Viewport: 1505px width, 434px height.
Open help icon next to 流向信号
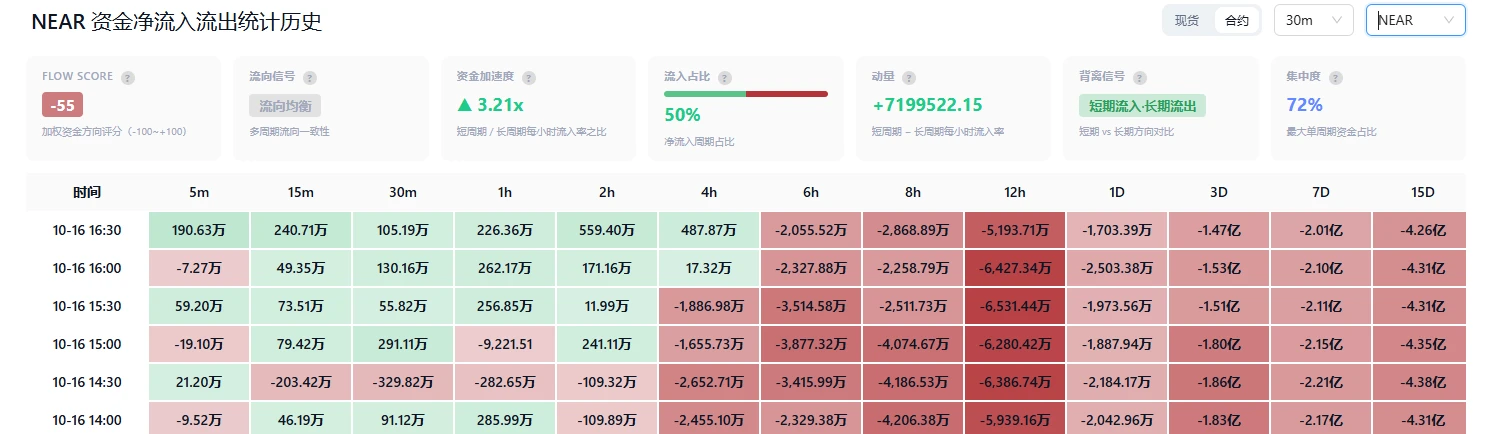(310, 77)
